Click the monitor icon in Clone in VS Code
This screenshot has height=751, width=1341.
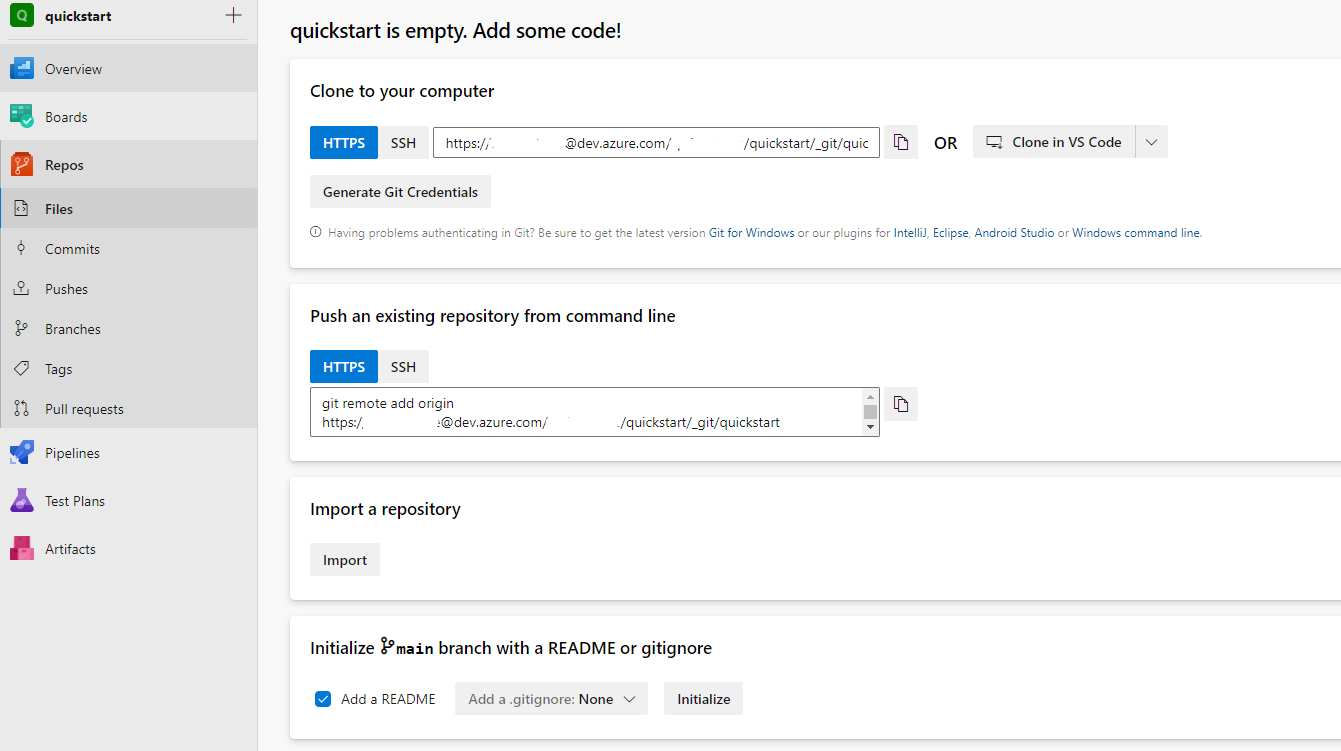tap(994, 142)
